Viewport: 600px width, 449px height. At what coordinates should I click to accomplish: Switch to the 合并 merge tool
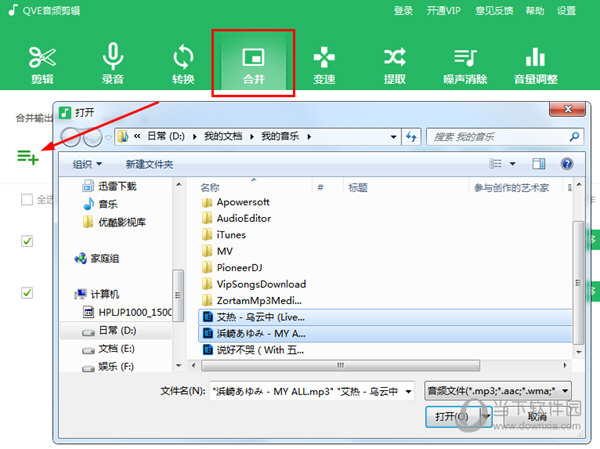coord(253,64)
